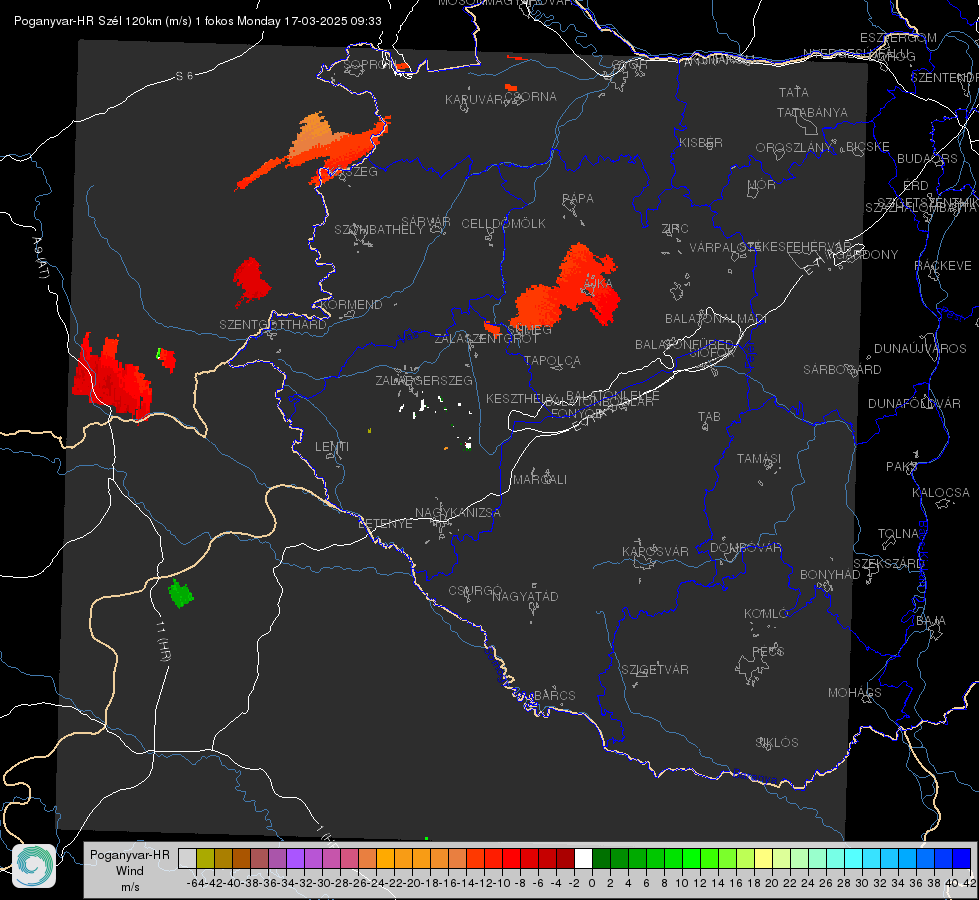The width and height of the screenshot is (979, 900).
Task: Click the DUNAÚJVÁROS city label
Action: click(920, 349)
